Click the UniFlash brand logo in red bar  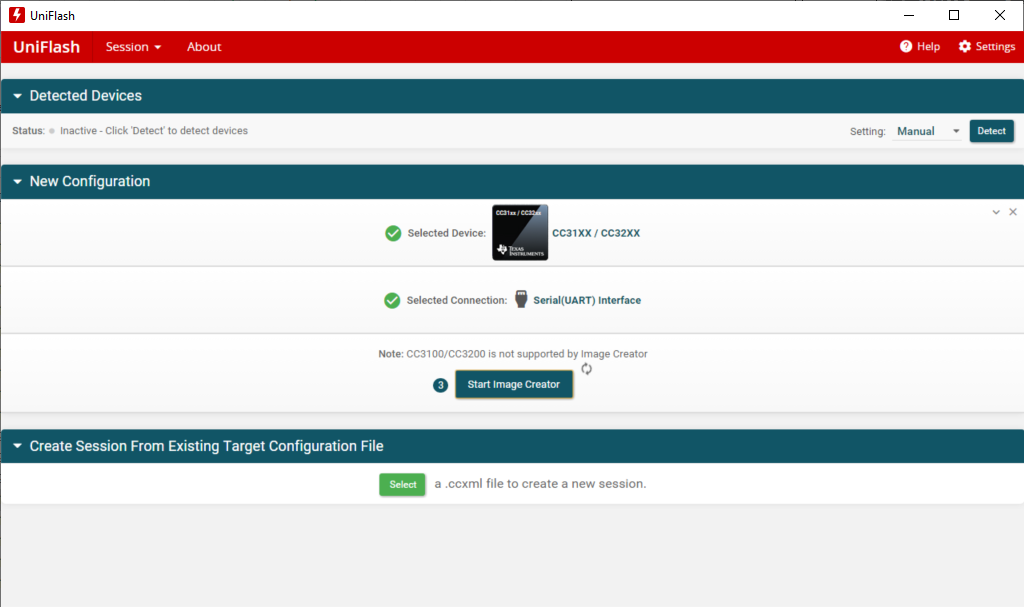pos(46,47)
